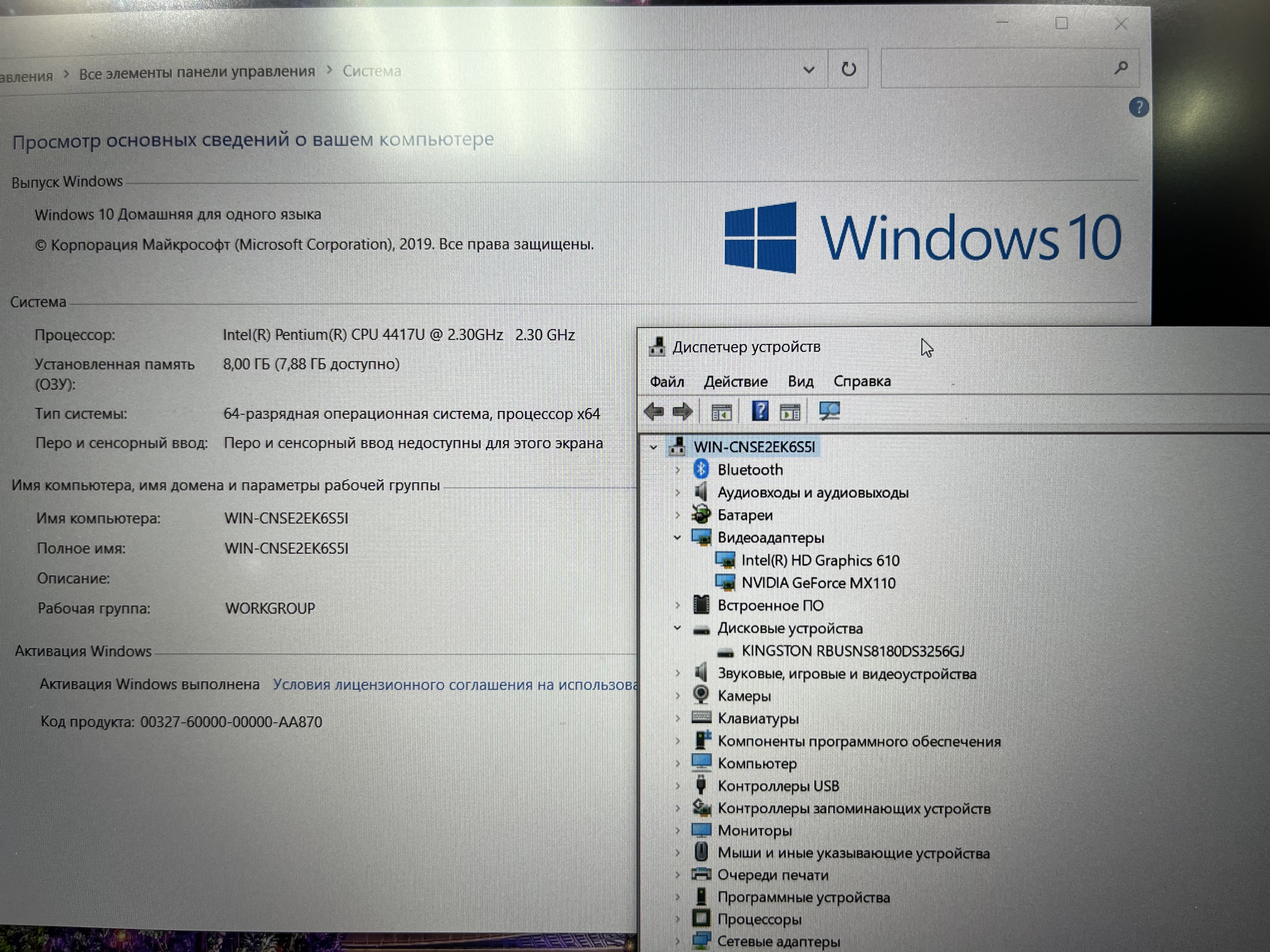Collapse the Видеоадаптеры category
This screenshot has width=1270, height=952.
(678, 538)
